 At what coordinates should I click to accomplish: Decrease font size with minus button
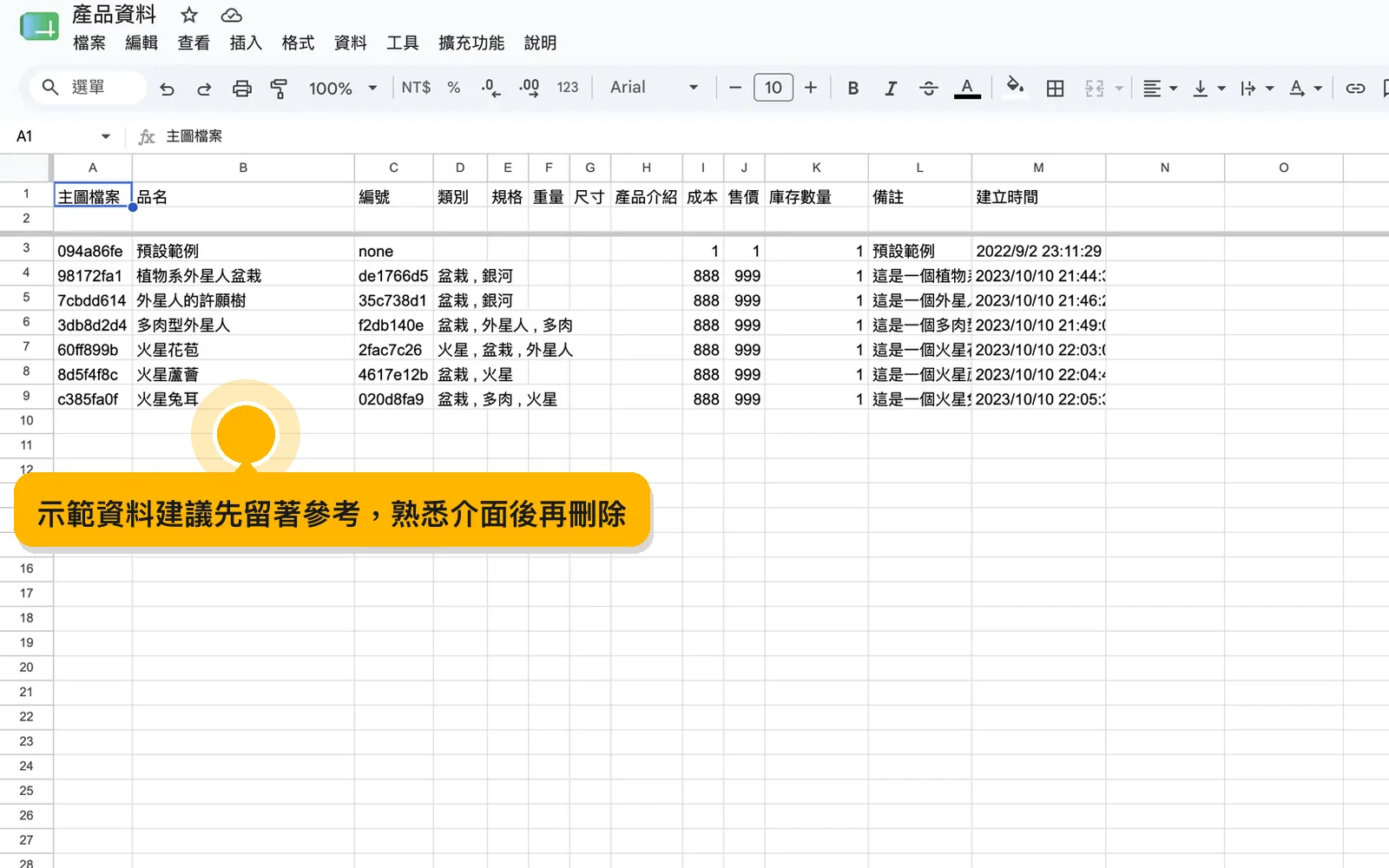pyautogui.click(x=735, y=88)
